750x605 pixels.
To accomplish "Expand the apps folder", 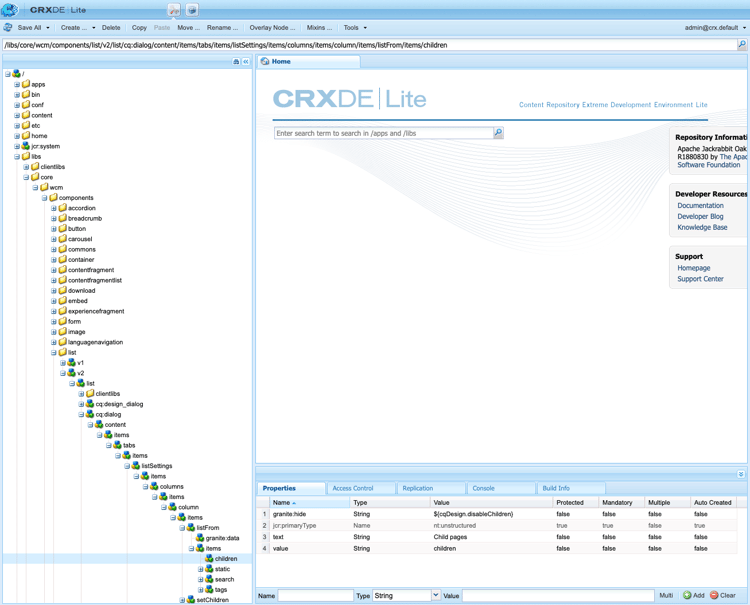I will pyautogui.click(x=17, y=84).
